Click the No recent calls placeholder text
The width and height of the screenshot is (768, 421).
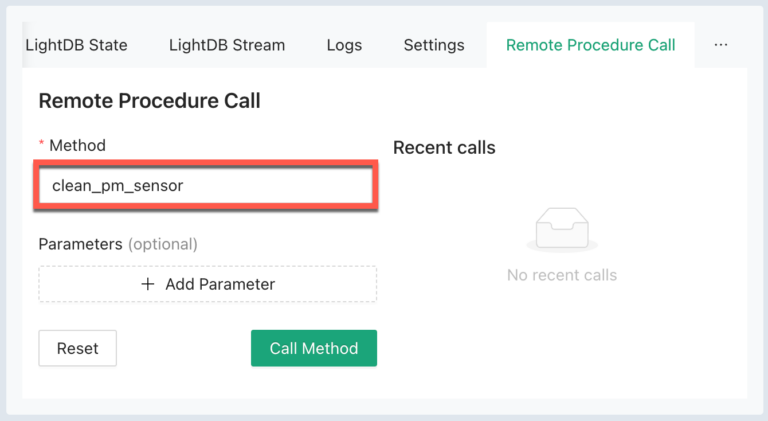click(x=562, y=275)
